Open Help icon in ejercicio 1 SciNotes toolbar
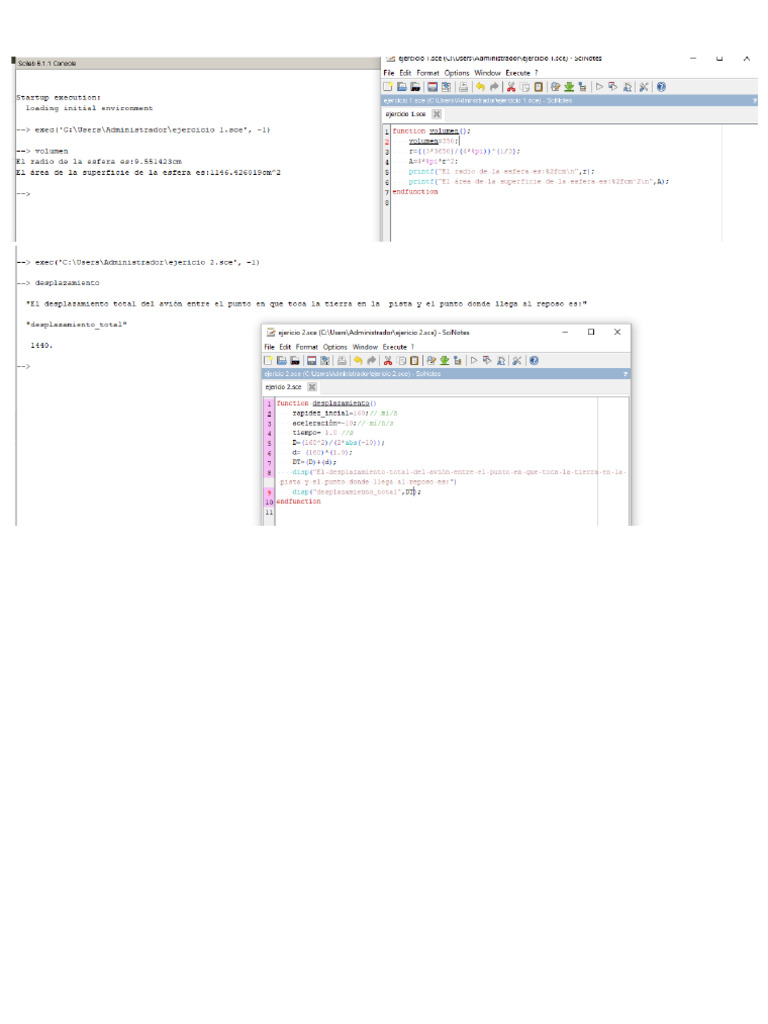This screenshot has width=768, height=1024. pyautogui.click(x=661, y=87)
